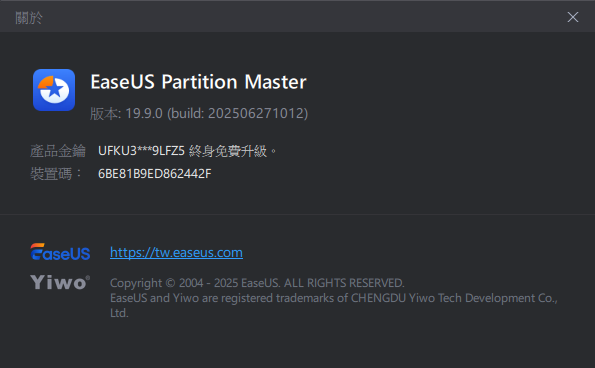595x368 pixels.
Task: Click the build number 202506271012
Action: coord(256,113)
